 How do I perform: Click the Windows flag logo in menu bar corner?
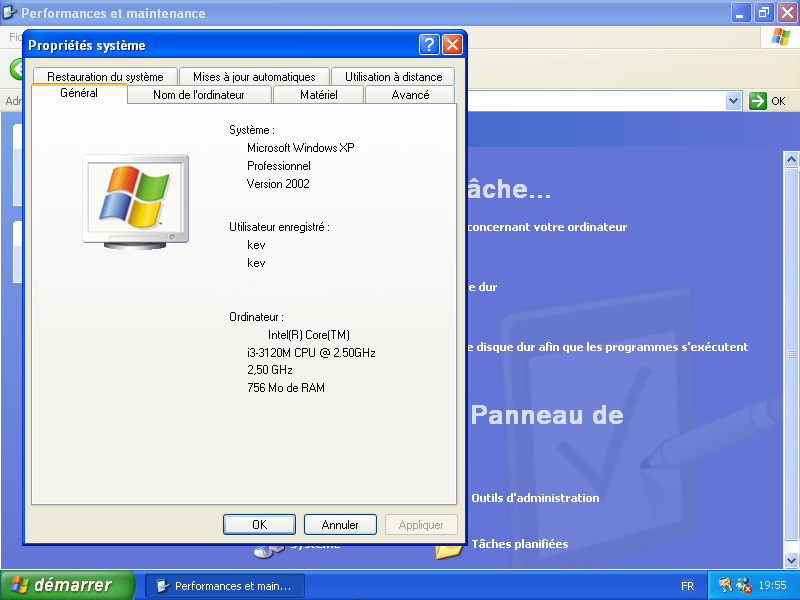pyautogui.click(x=781, y=37)
